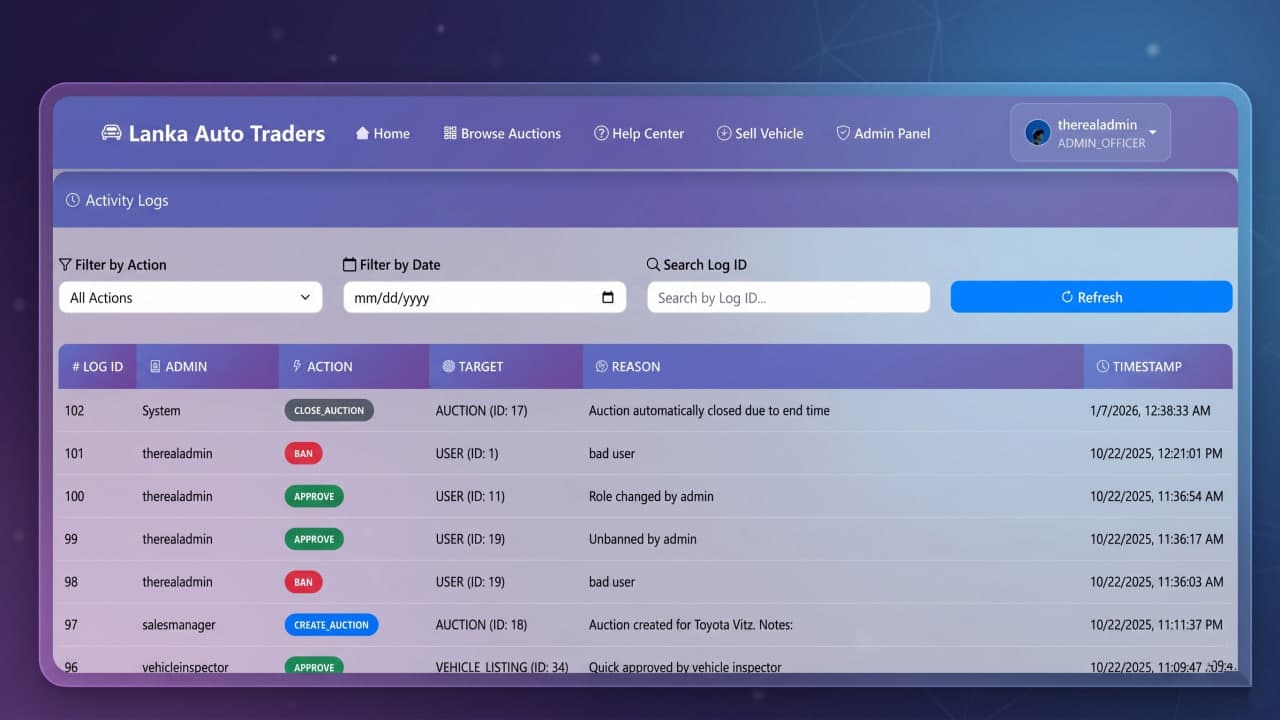Click 'Auction created for Toyota Vitz' reason
The height and width of the screenshot is (720, 1280).
tap(690, 625)
